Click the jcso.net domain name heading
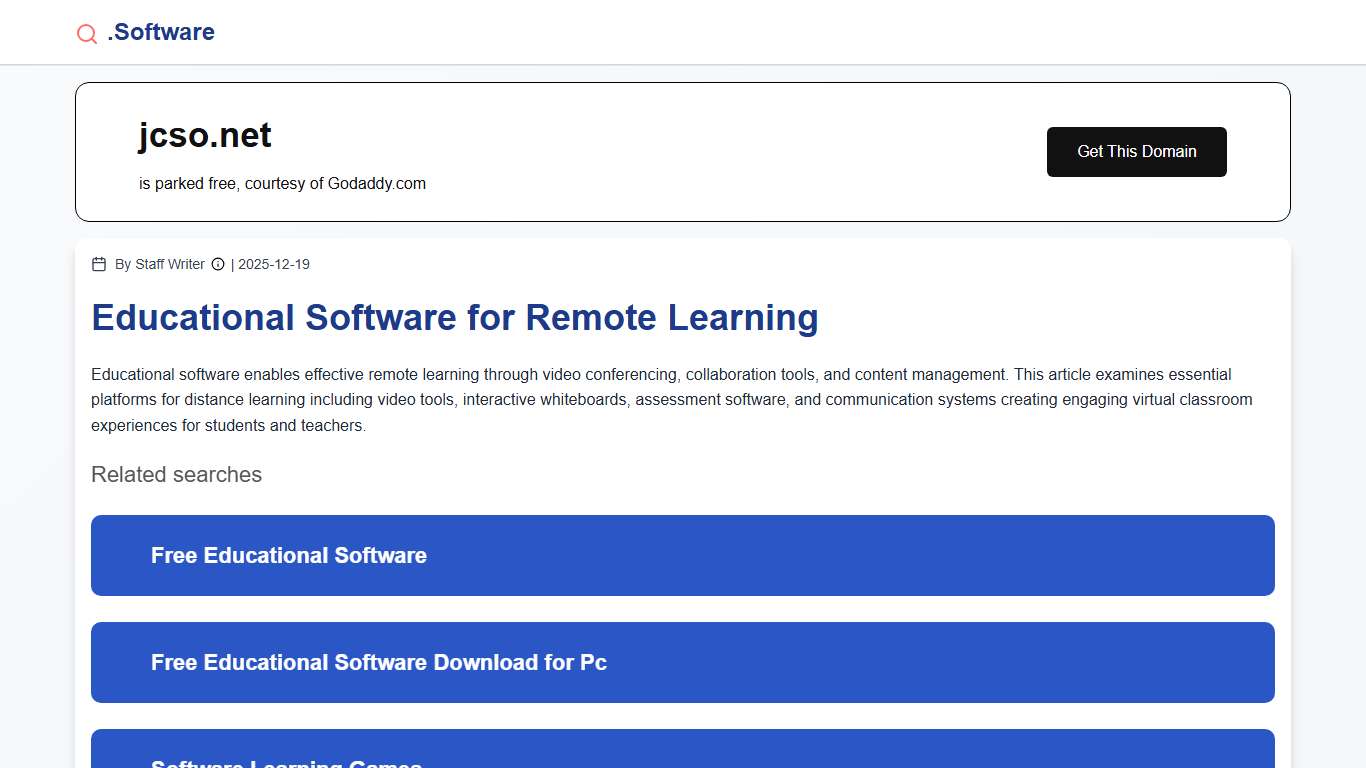The image size is (1366, 768). [x=205, y=134]
